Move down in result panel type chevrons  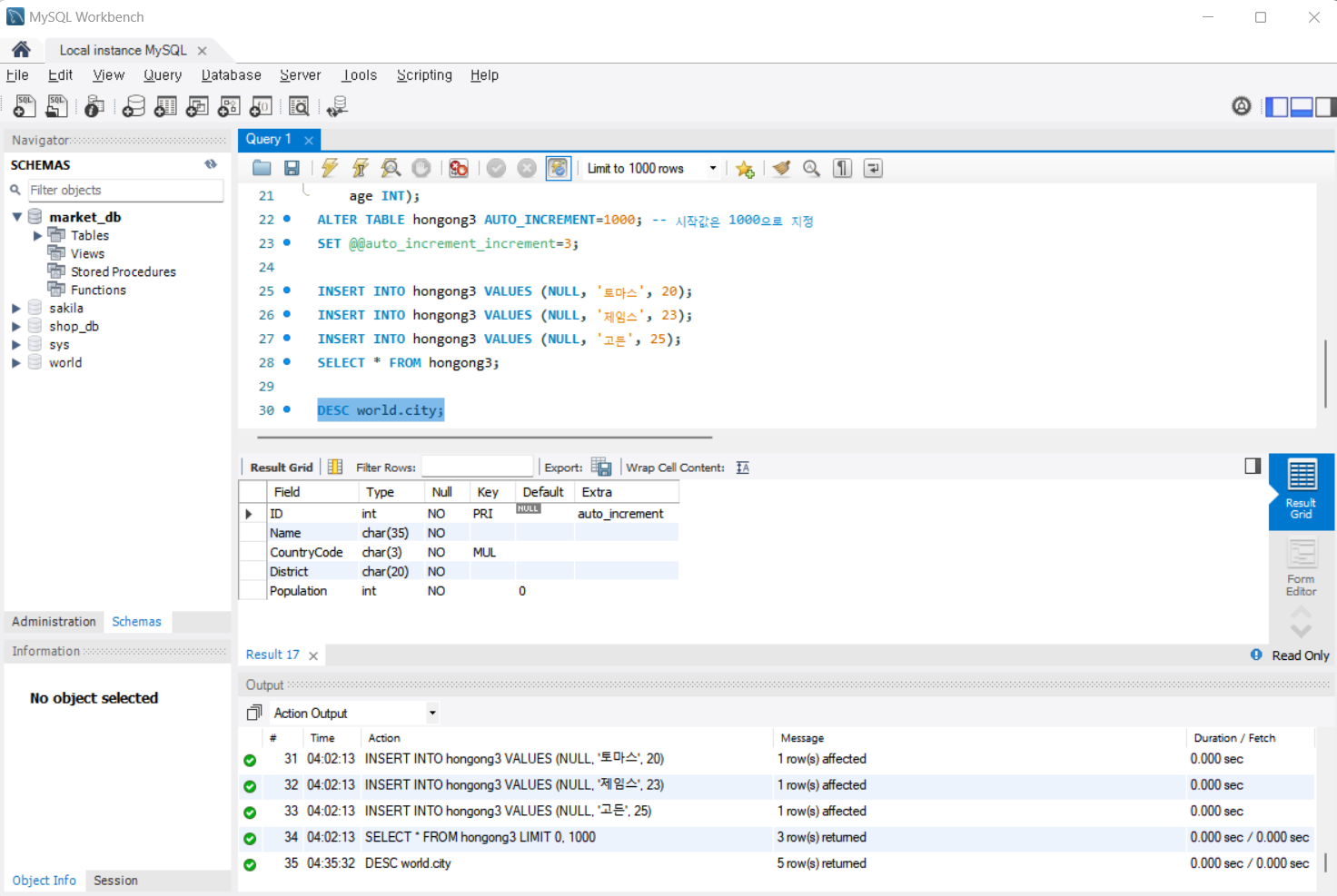click(1301, 631)
